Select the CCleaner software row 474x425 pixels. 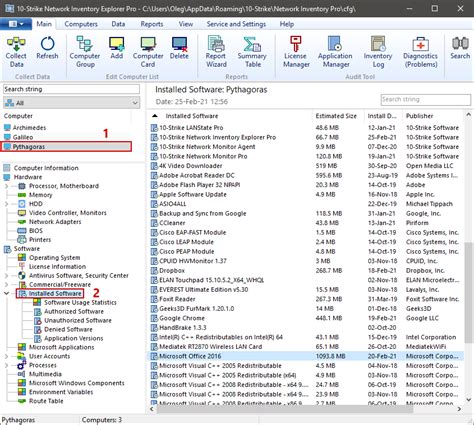click(305, 223)
